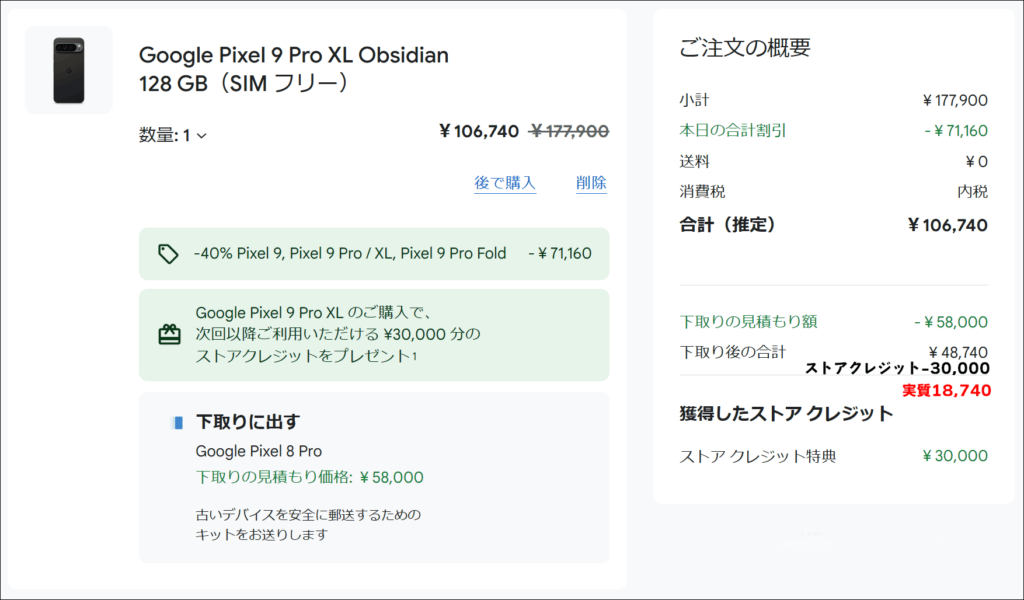Viewport: 1024px width, 600px height.
Task: Click the 合計（推定）total amount ¥106,740
Action: coord(948,225)
